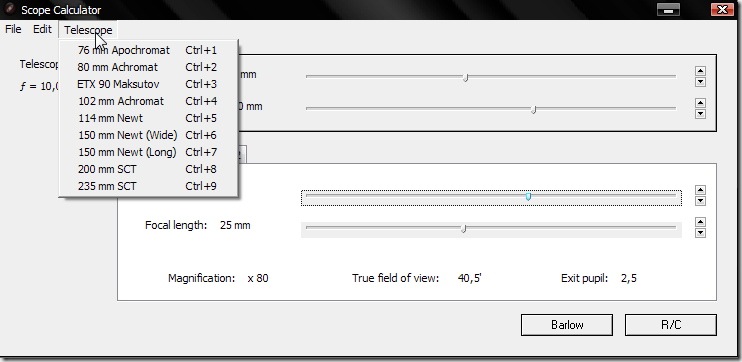Select 76 mm Apochromat telescope
Screen dimensions: 742x362
tap(147, 50)
